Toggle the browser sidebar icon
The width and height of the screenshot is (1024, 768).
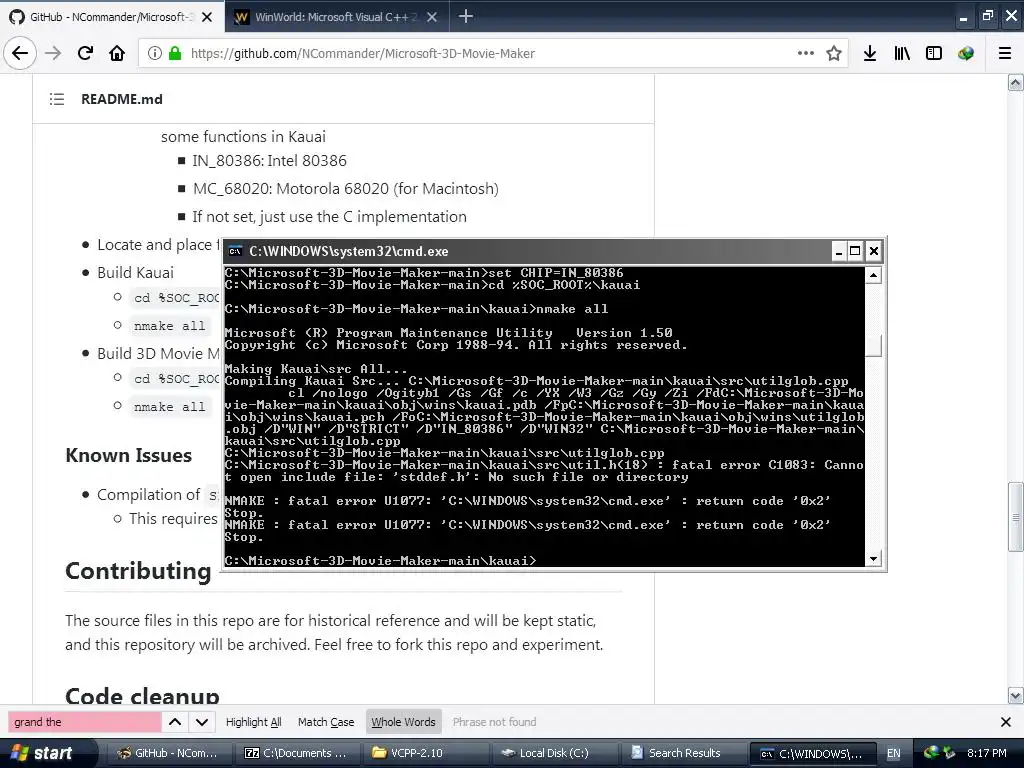(934, 53)
